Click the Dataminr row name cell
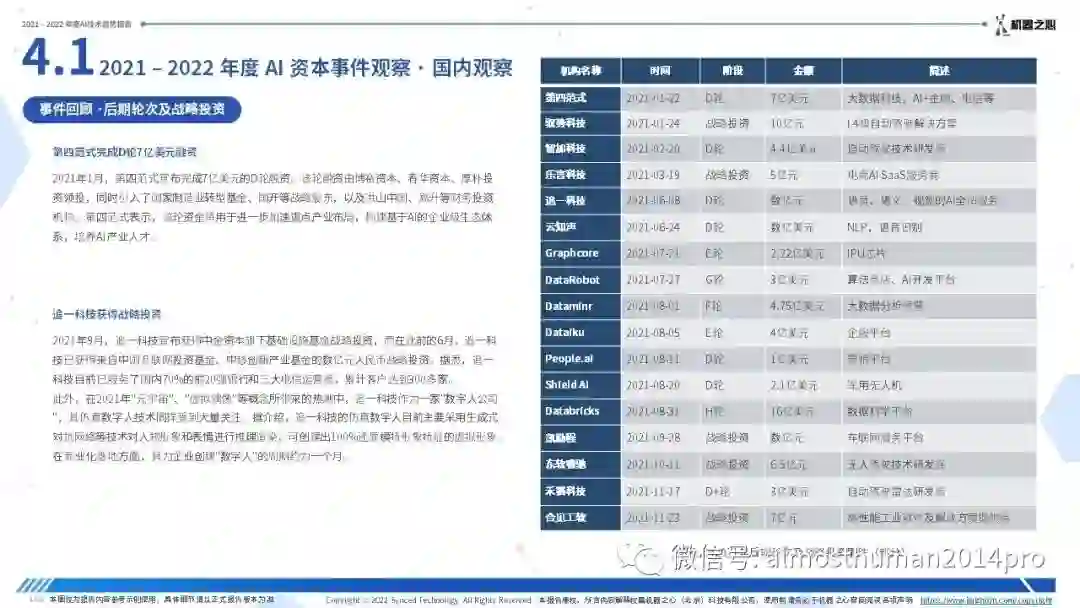The width and height of the screenshot is (1080, 608). coord(581,306)
